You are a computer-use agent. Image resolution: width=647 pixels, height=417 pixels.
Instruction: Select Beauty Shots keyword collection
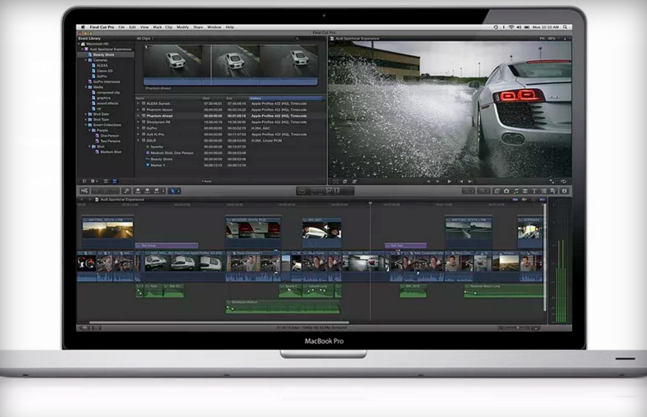pyautogui.click(x=106, y=55)
